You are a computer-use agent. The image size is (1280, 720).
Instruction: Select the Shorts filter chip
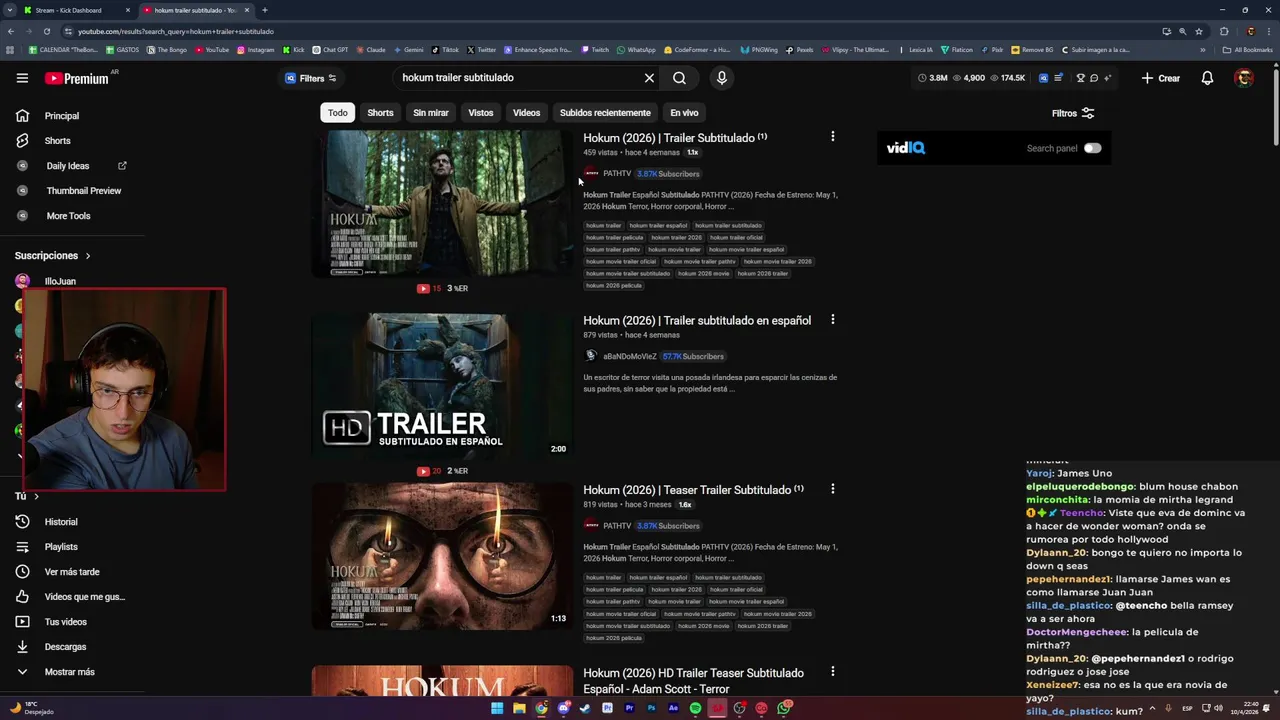(380, 113)
